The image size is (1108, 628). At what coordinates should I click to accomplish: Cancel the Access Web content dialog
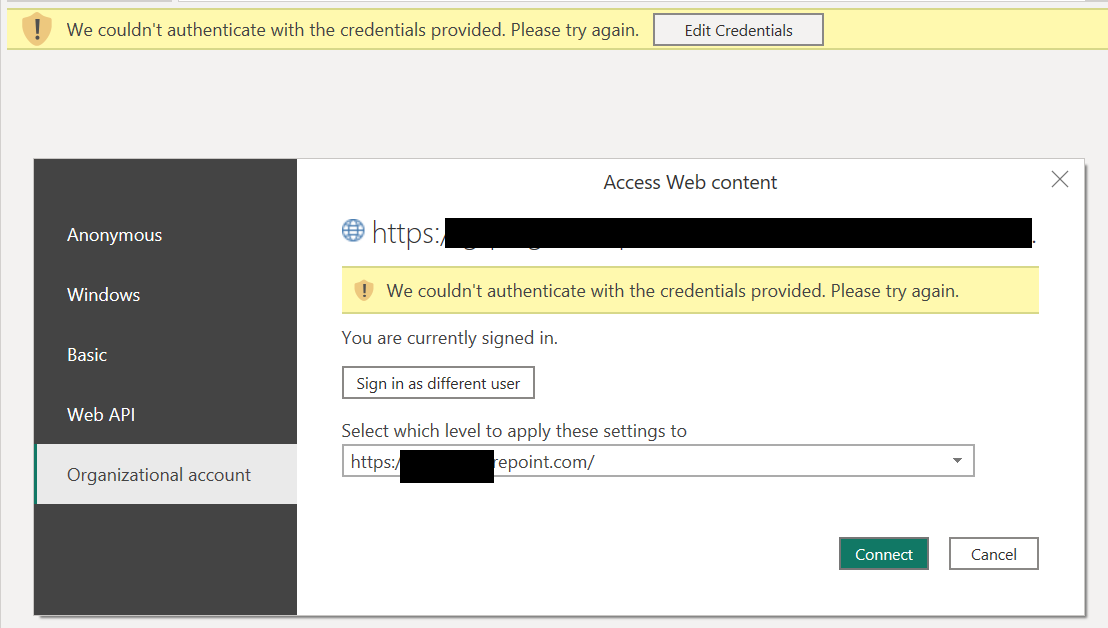994,555
